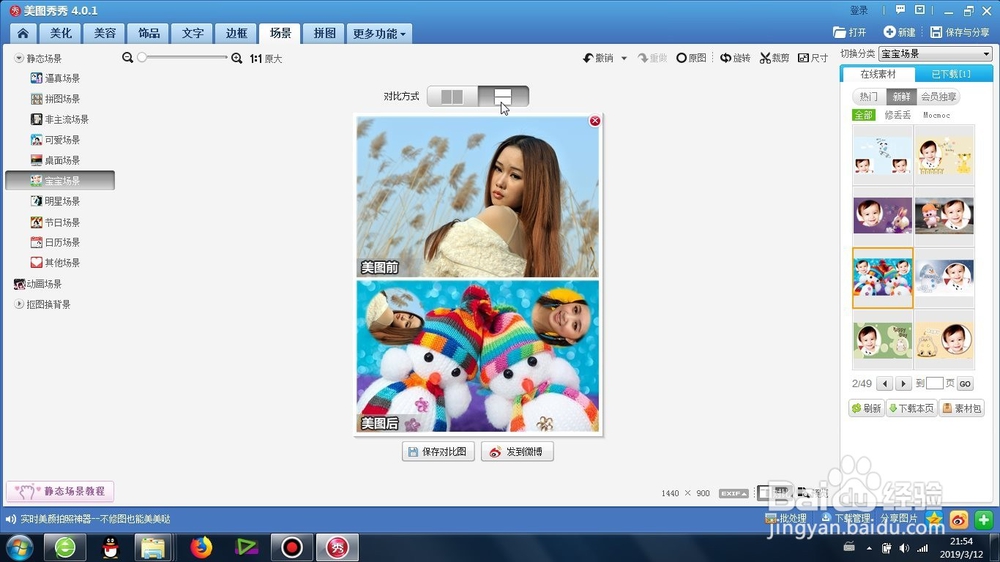The width and height of the screenshot is (1000, 562).
Task: Open the 饰品 accessories tab
Action: point(149,33)
